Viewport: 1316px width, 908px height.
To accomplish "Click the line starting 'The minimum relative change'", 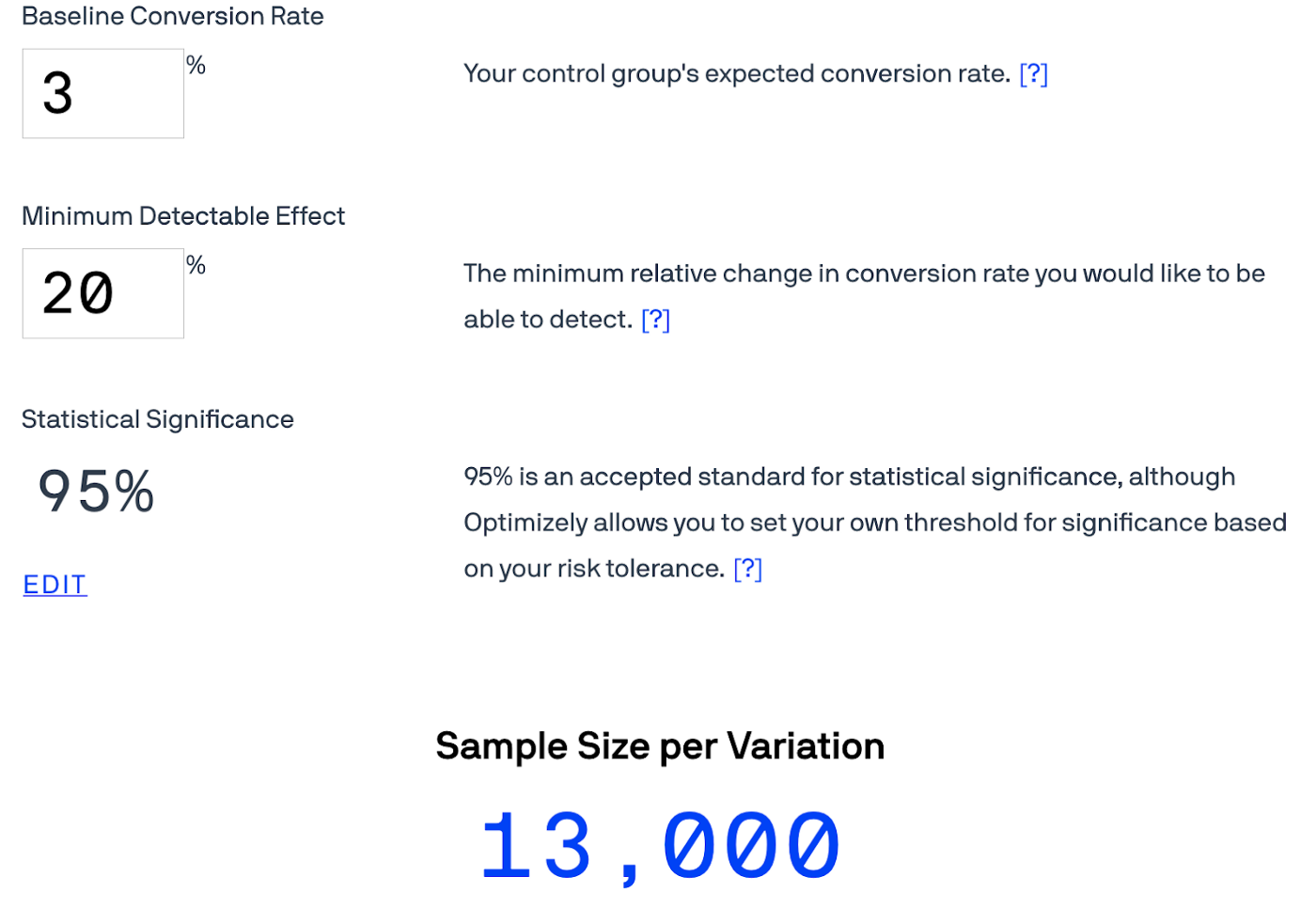I will point(864,274).
